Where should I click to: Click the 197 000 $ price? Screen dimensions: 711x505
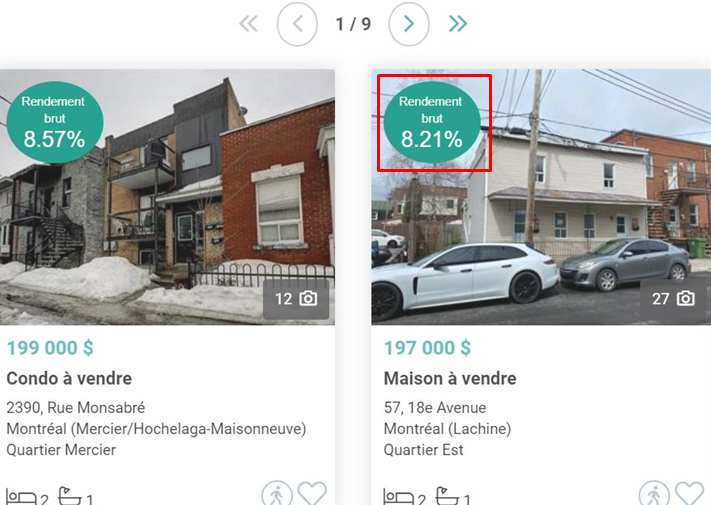click(427, 348)
